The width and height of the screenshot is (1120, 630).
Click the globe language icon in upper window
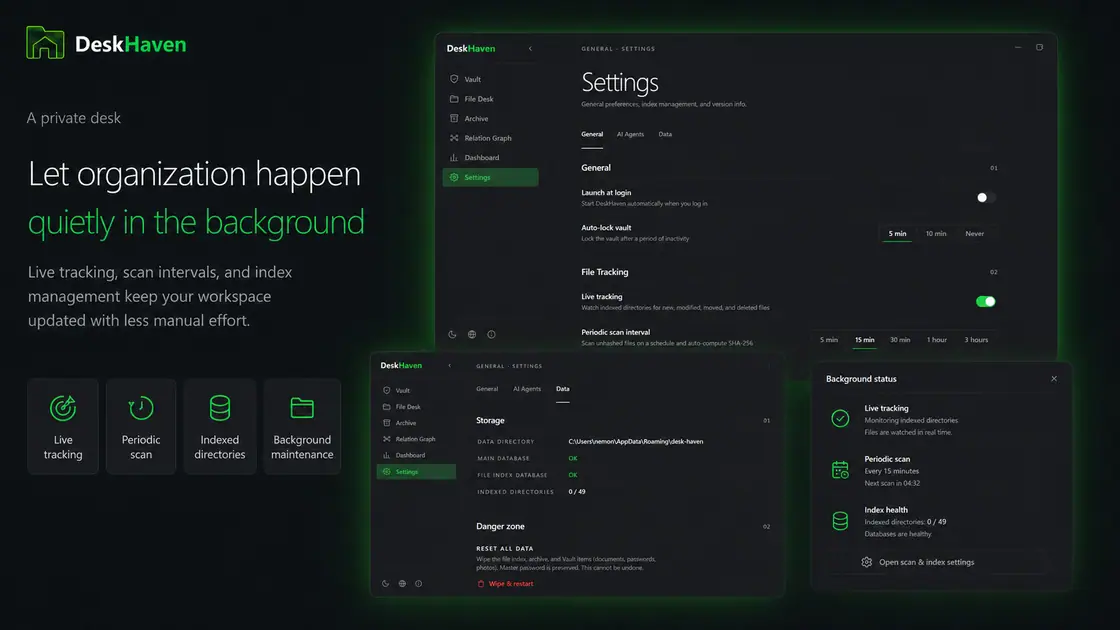[x=472, y=334]
